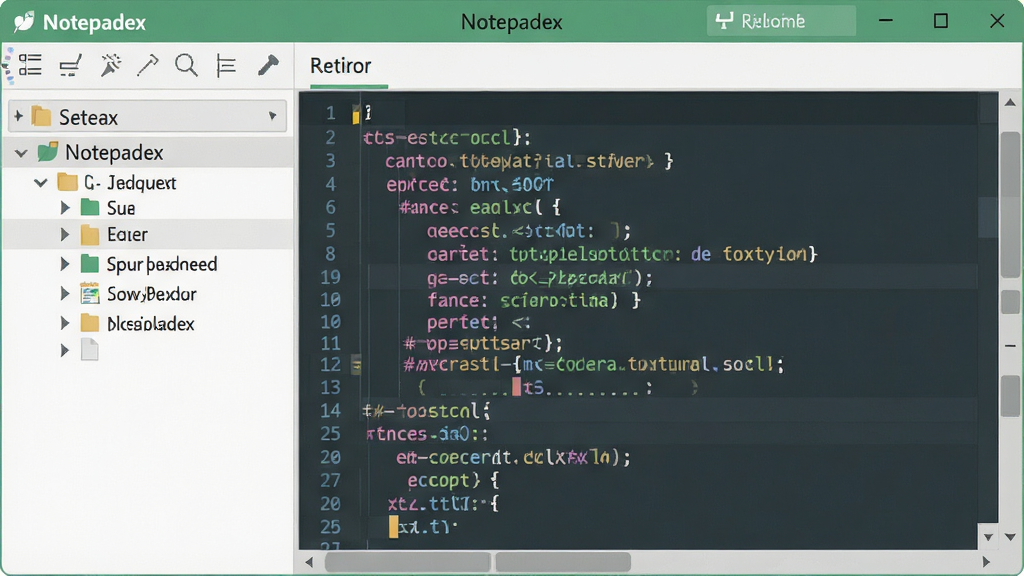The image size is (1024, 576).
Task: Select the Dlcsipladex tree label
Action: [150, 324]
